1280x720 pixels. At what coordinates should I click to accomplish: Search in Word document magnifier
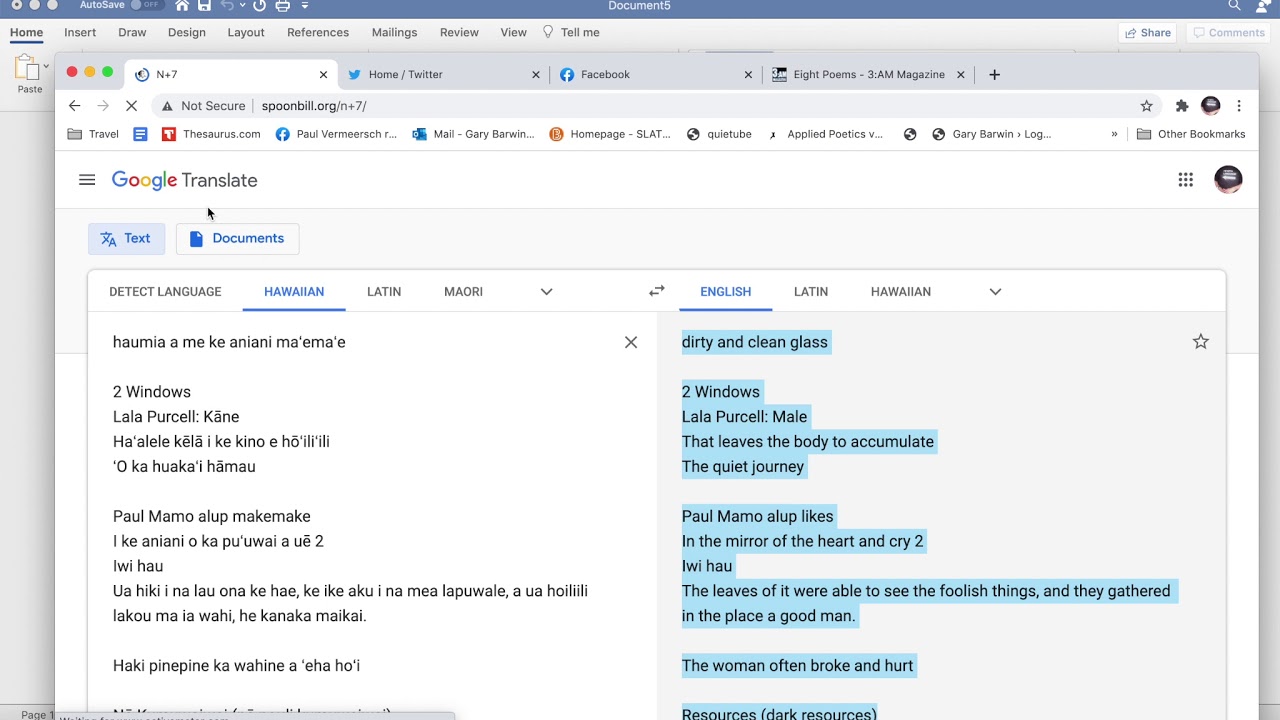(x=1234, y=6)
